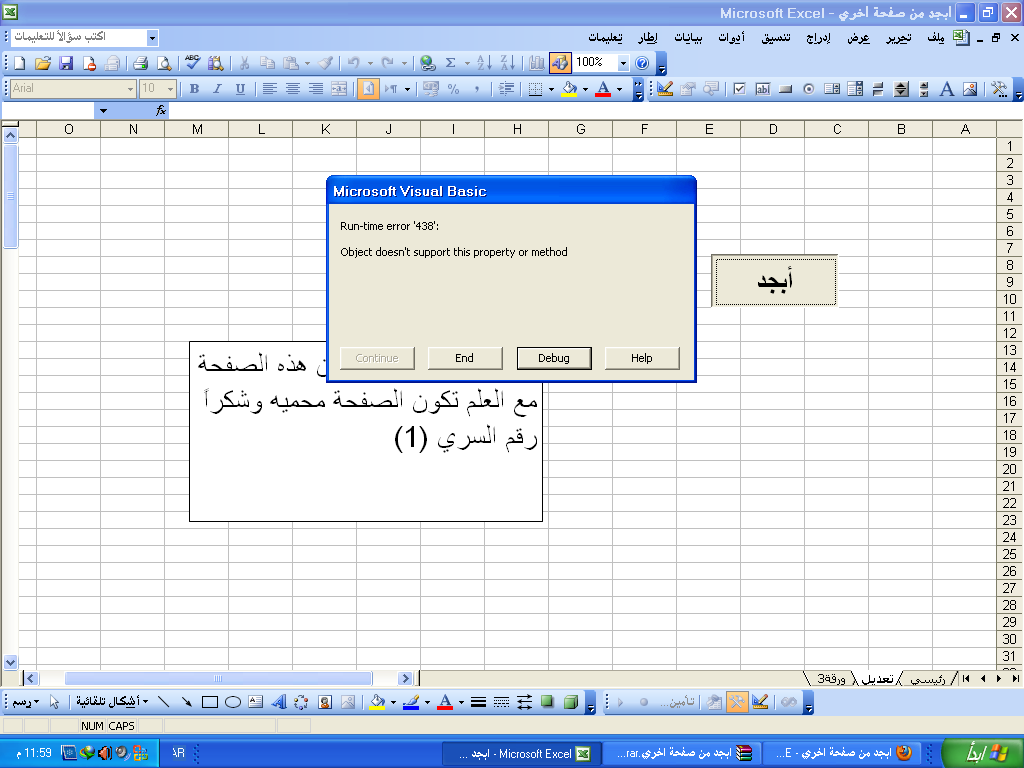This screenshot has height=768, width=1024.
Task: Toggle Italic formatting
Action: pos(217,89)
